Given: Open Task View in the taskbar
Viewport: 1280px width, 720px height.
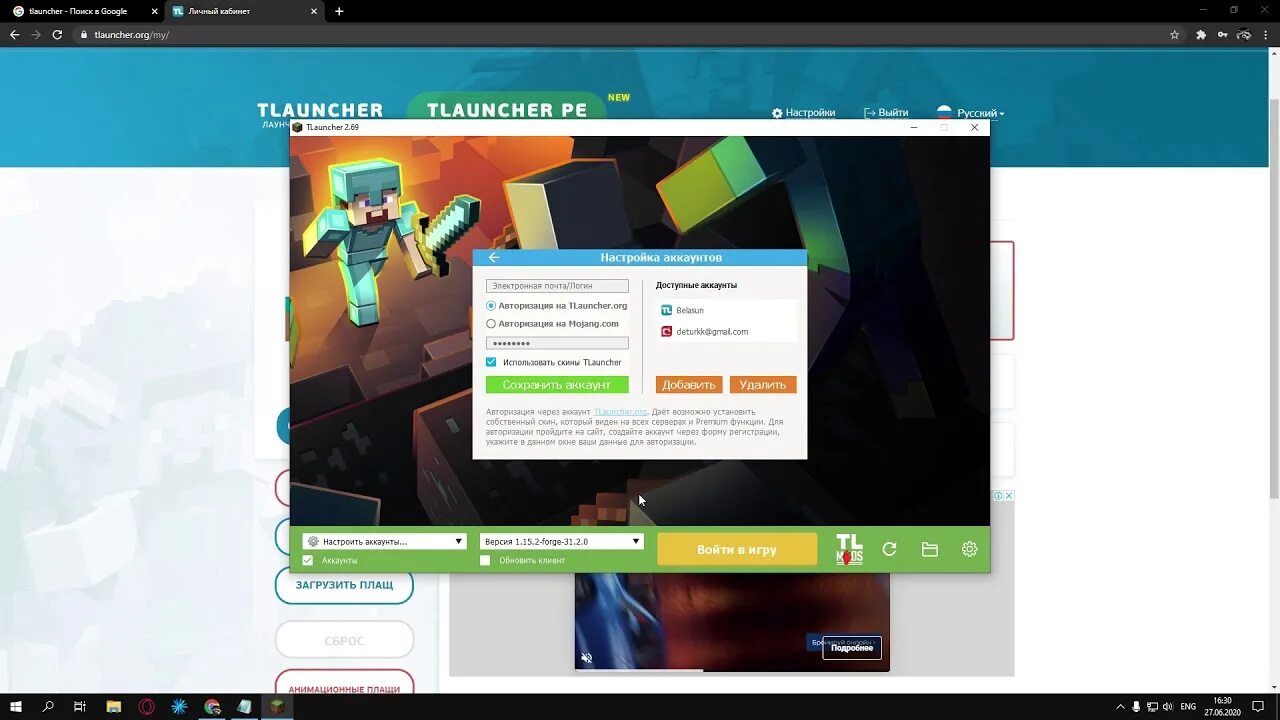Looking at the screenshot, I should [80, 706].
